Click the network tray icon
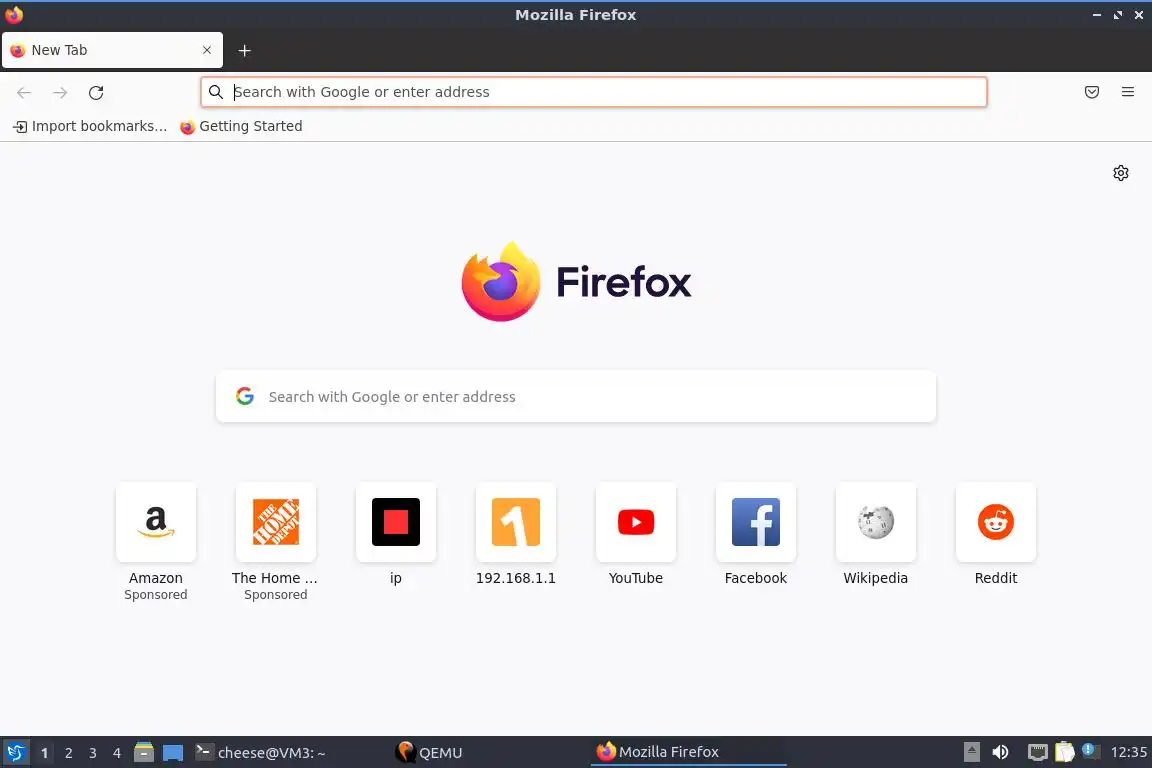This screenshot has height=768, width=1152. click(x=1037, y=752)
